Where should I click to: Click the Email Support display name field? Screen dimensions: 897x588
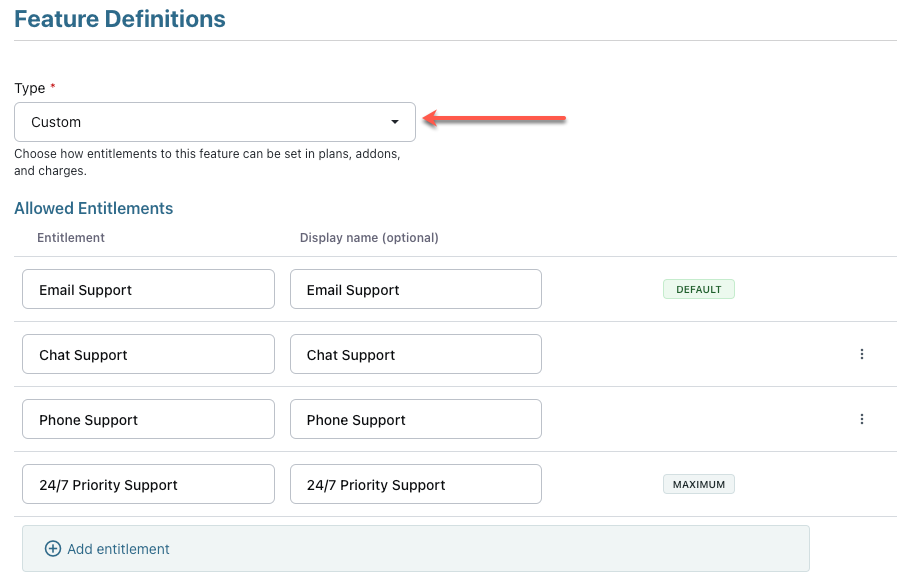click(415, 289)
